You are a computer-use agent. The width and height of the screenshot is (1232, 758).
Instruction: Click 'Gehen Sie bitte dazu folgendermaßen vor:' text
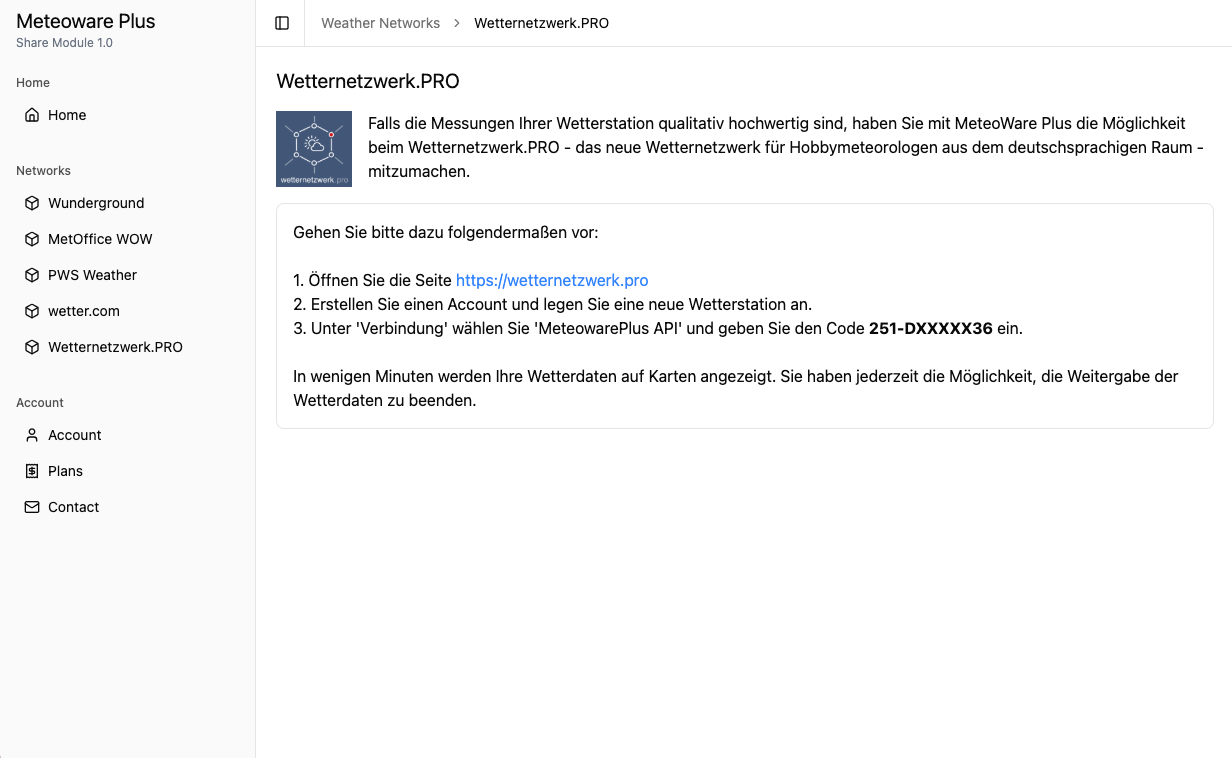446,233
